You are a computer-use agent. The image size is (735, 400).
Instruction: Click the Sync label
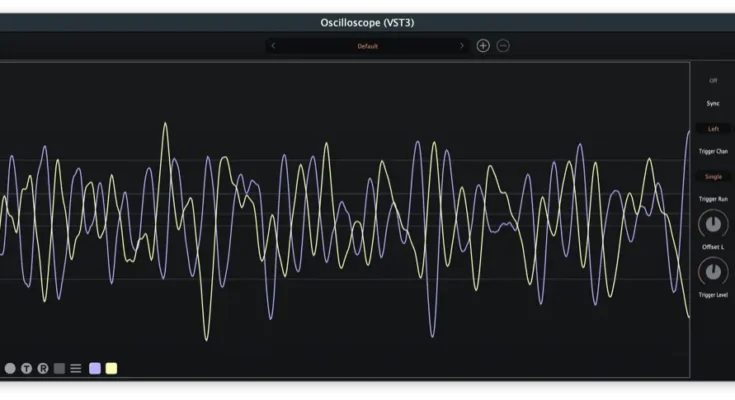coord(713,104)
